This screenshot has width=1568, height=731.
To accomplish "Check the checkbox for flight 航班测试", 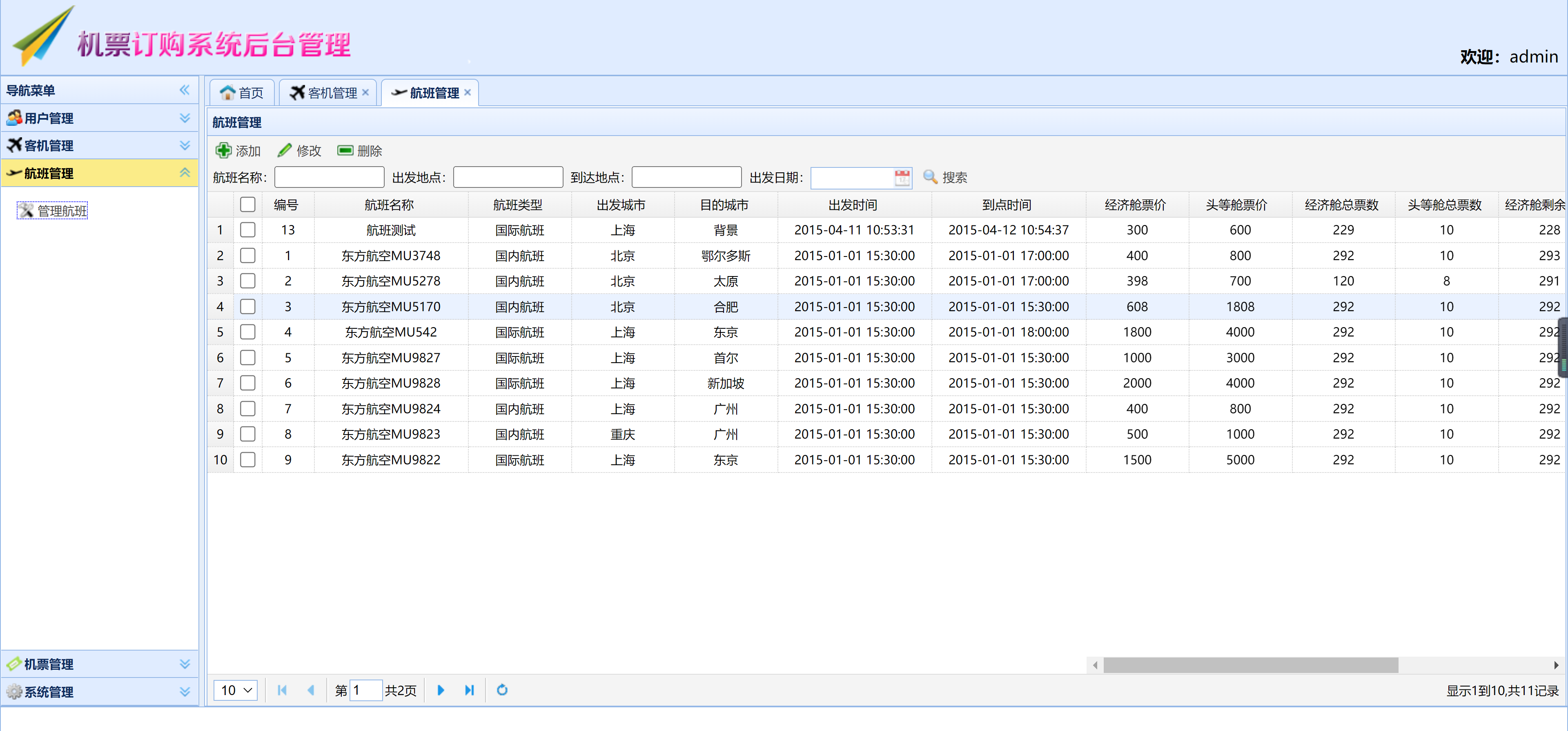I will pyautogui.click(x=248, y=230).
